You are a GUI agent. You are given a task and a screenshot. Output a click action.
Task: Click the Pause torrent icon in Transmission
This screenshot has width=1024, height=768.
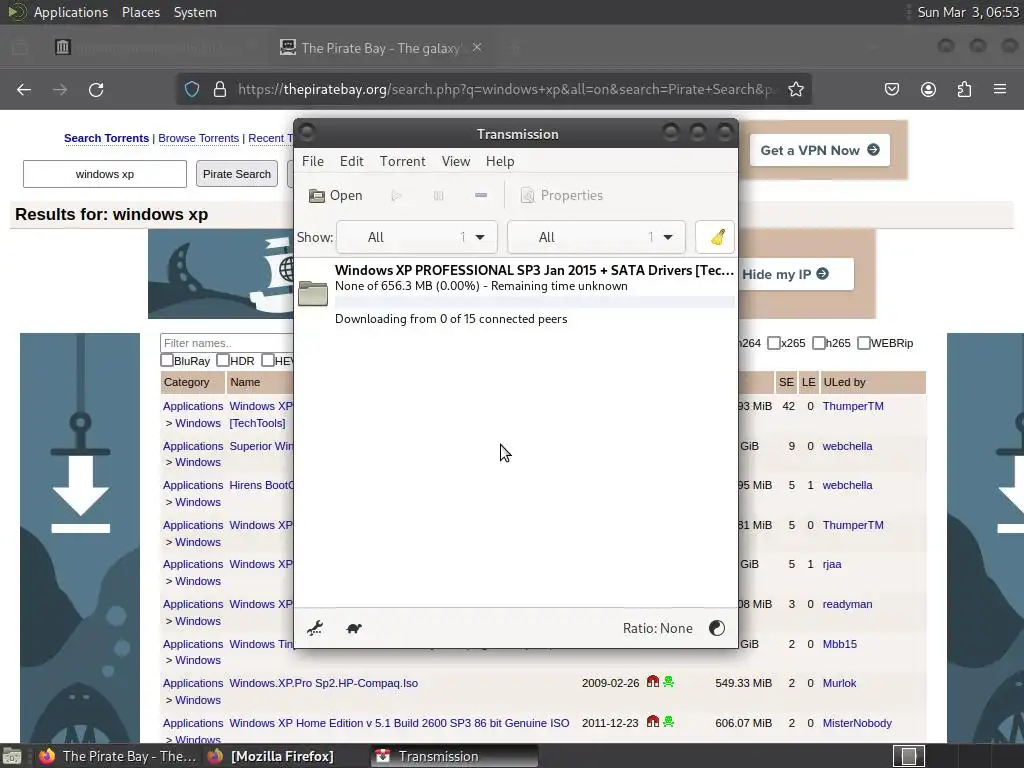coord(438,195)
